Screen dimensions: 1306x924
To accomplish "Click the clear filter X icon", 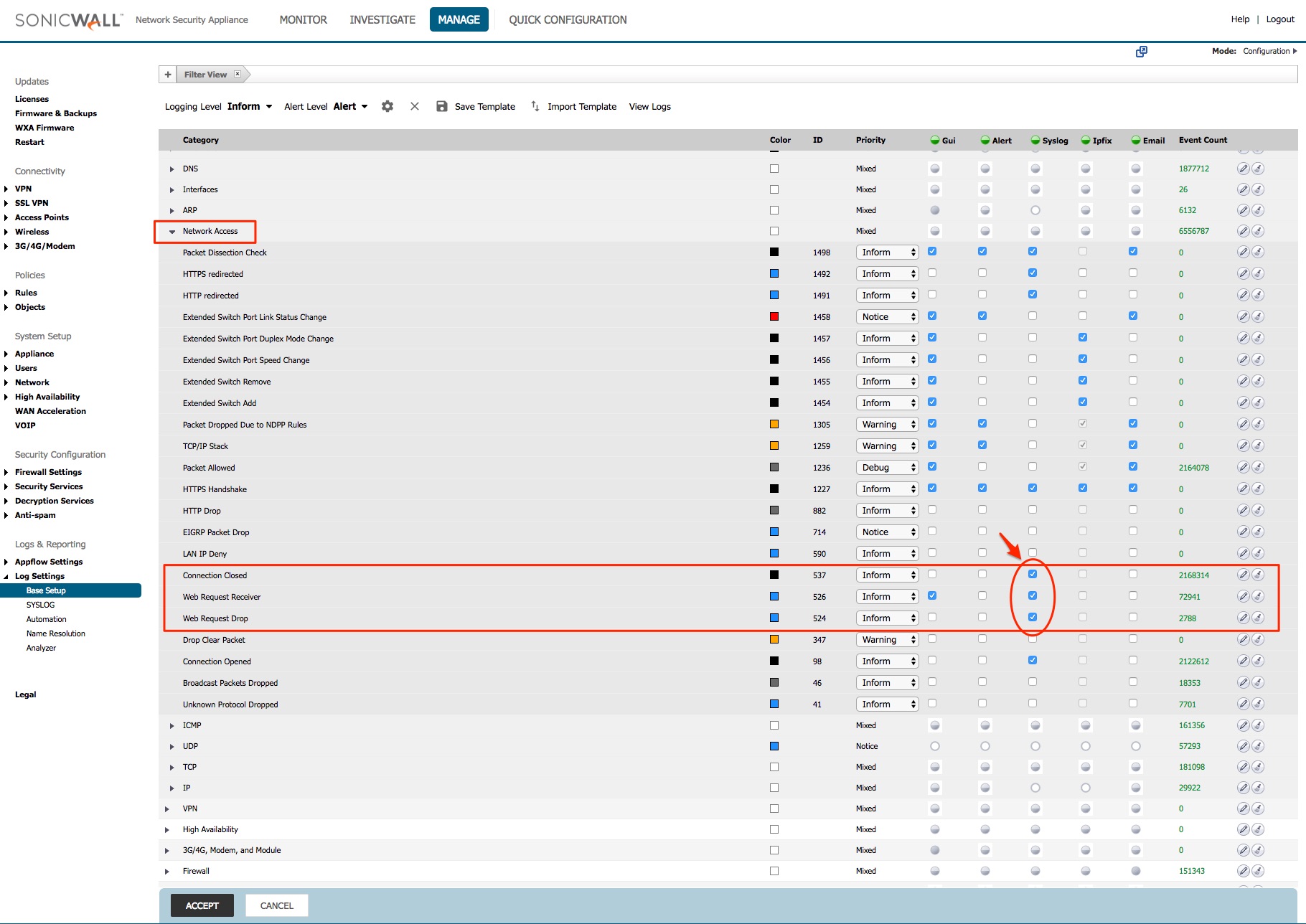I will (x=415, y=106).
